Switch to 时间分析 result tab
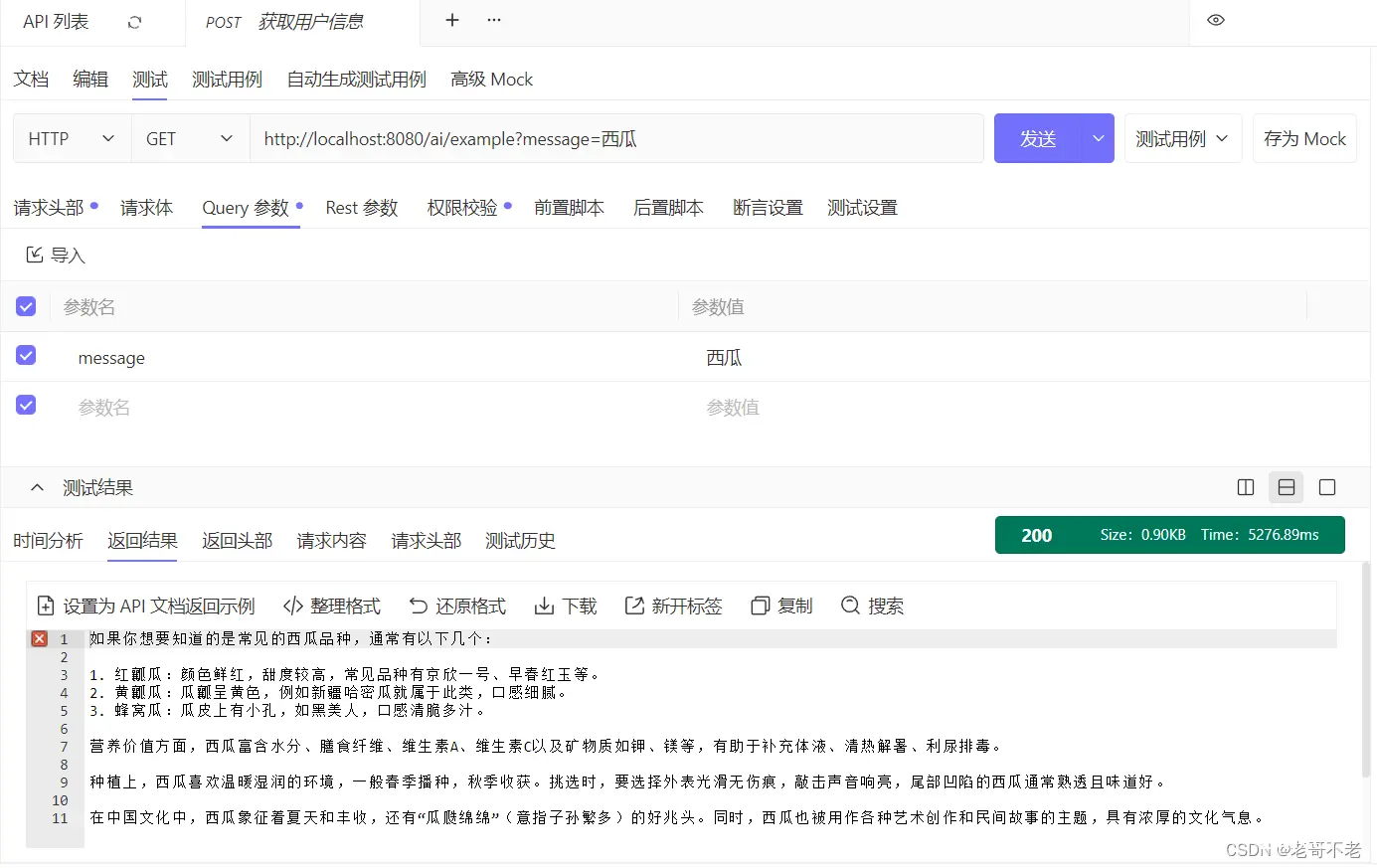The image size is (1377, 868). tap(48, 541)
